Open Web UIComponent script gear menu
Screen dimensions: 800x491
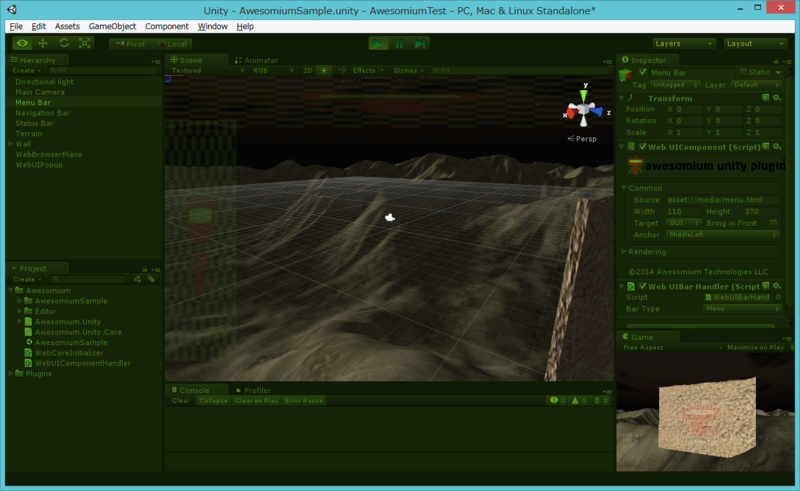(777, 146)
